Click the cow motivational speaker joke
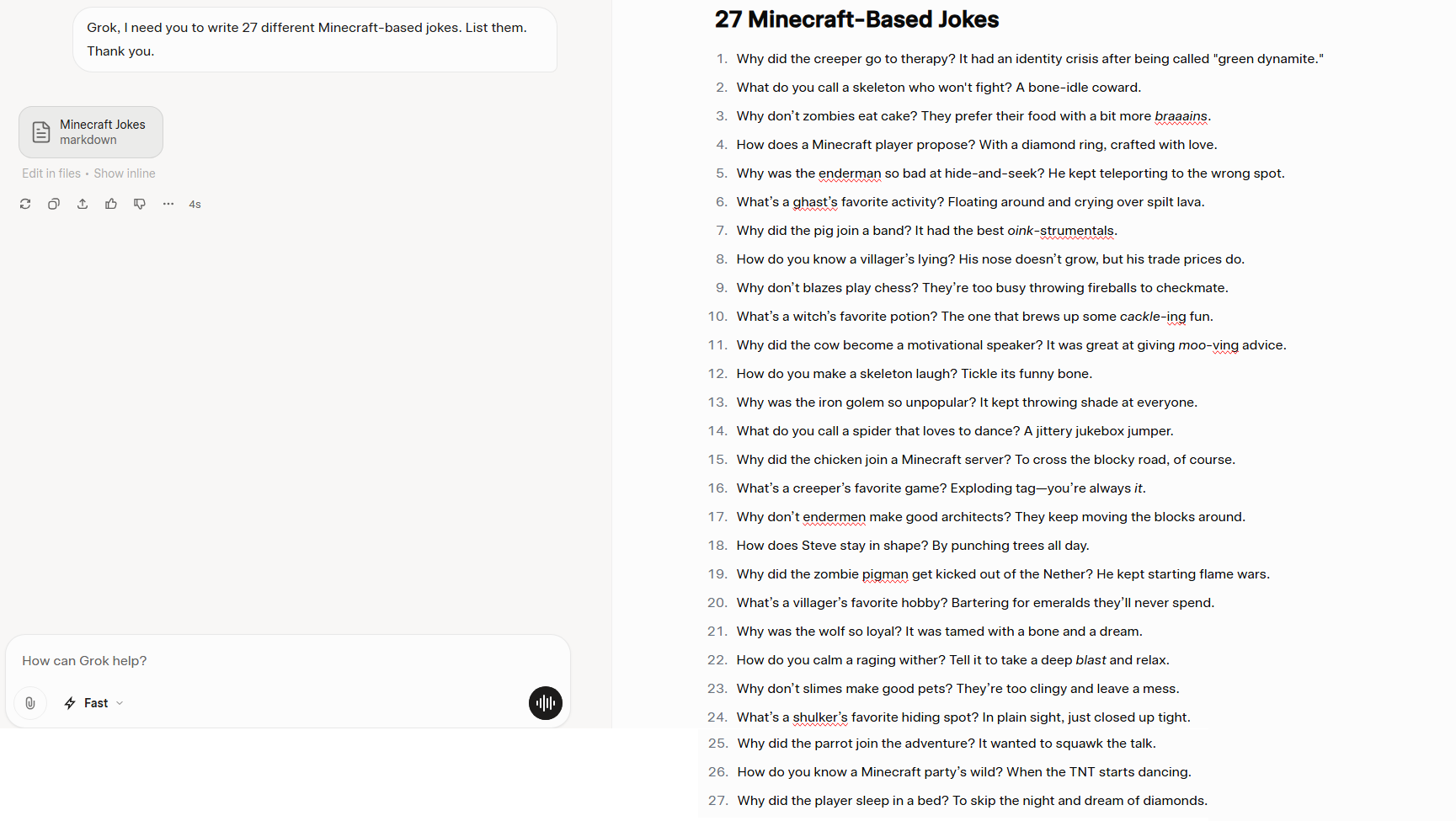Screen dimensions: 1456x821 1011,345
